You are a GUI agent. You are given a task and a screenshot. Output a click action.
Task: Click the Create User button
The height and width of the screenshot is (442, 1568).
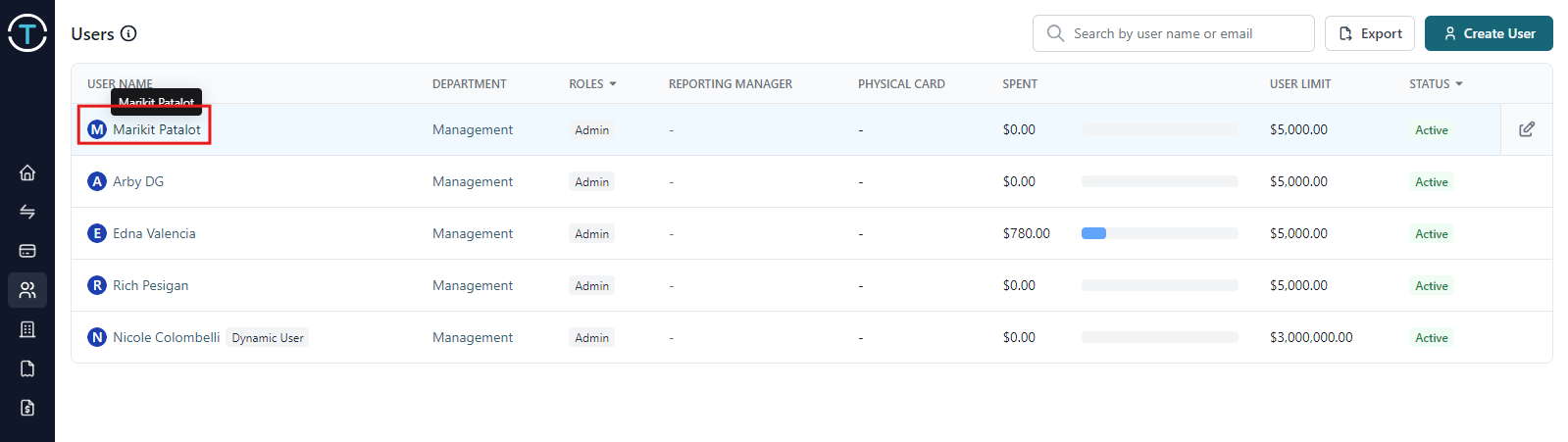[x=1488, y=33]
